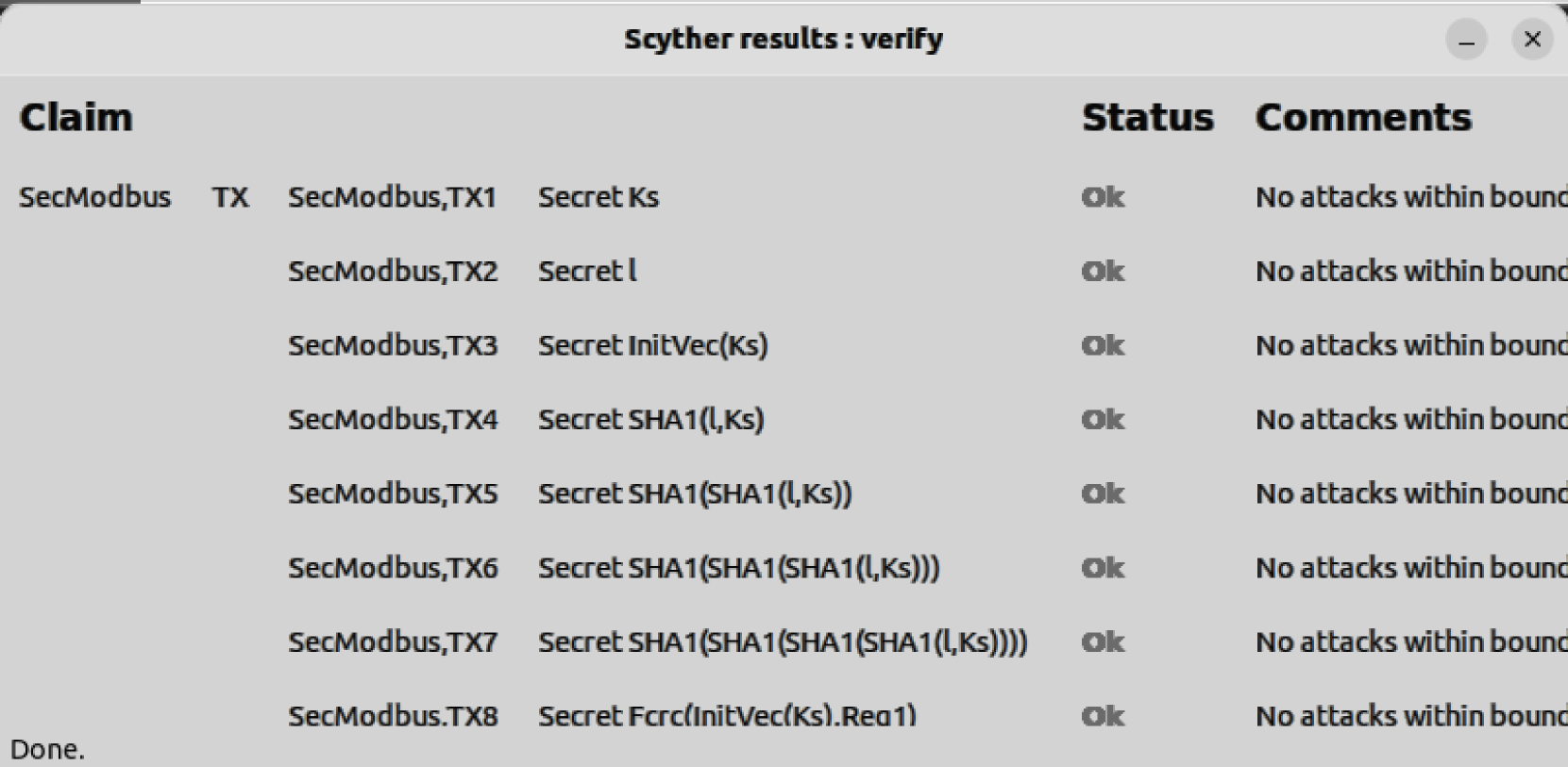Click claim ID SecModbus,TX1
1568x767 pixels.
[x=392, y=197]
